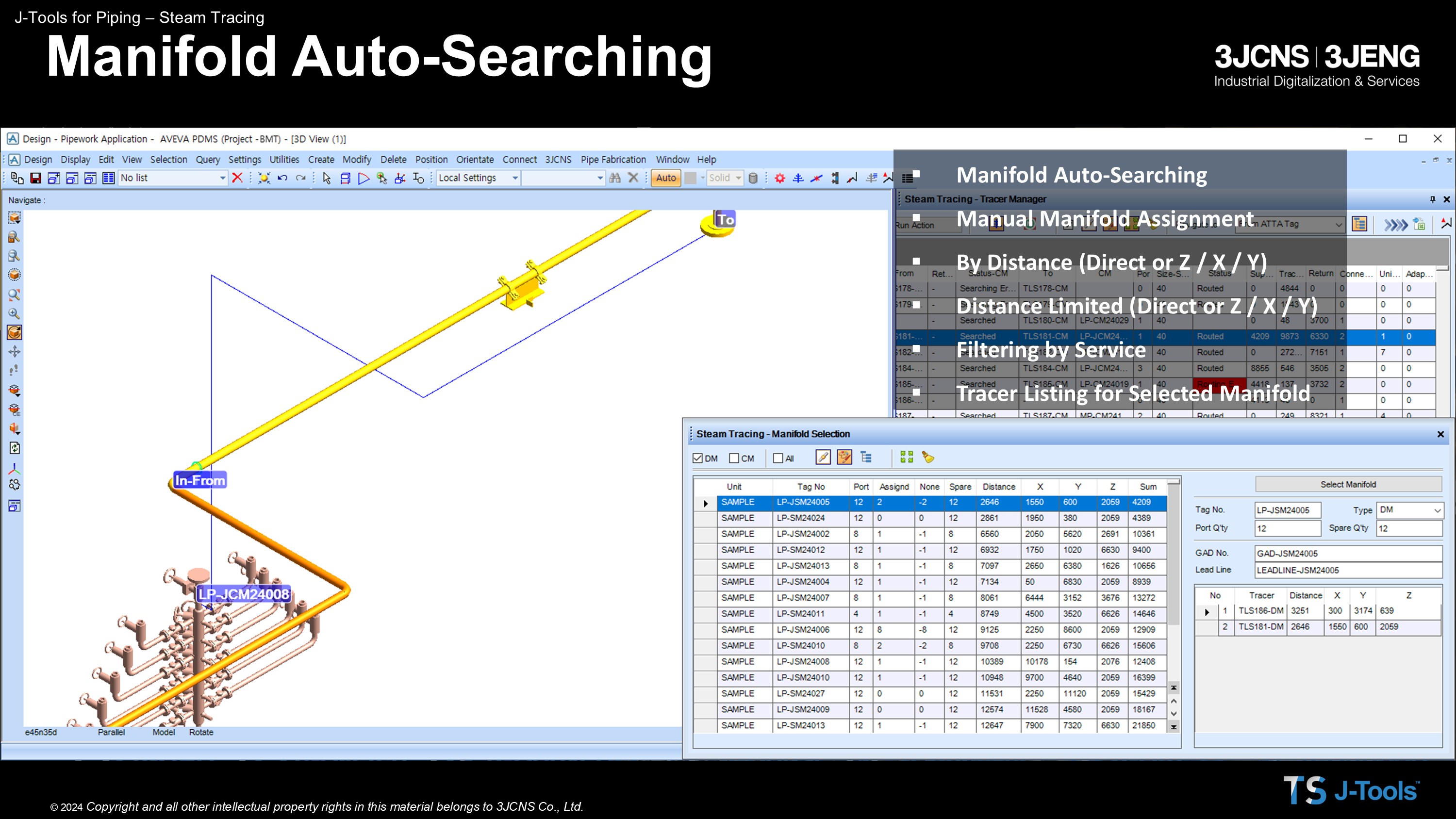Open the 3JCNS menu
This screenshot has height=819, width=1456.
coord(558,160)
